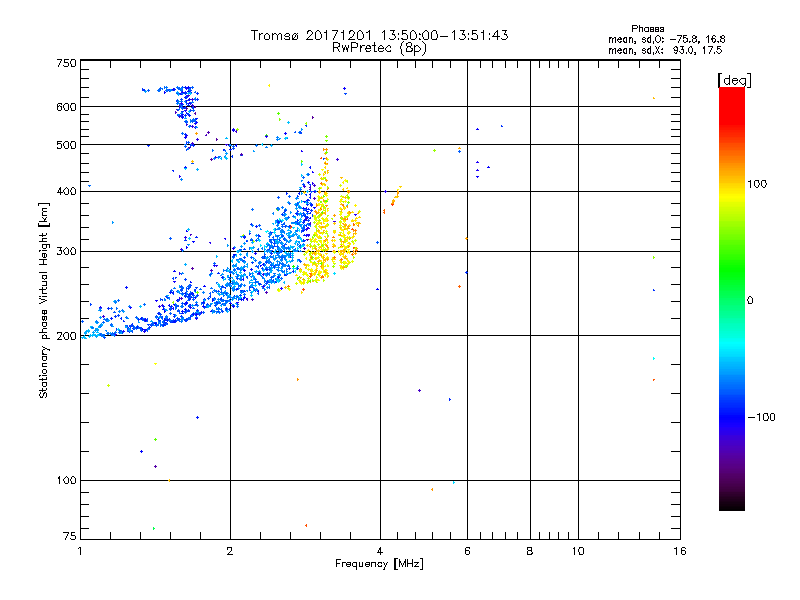Click the y-axis tick label "500"
The image size is (800, 600).
pyautogui.click(x=66, y=145)
